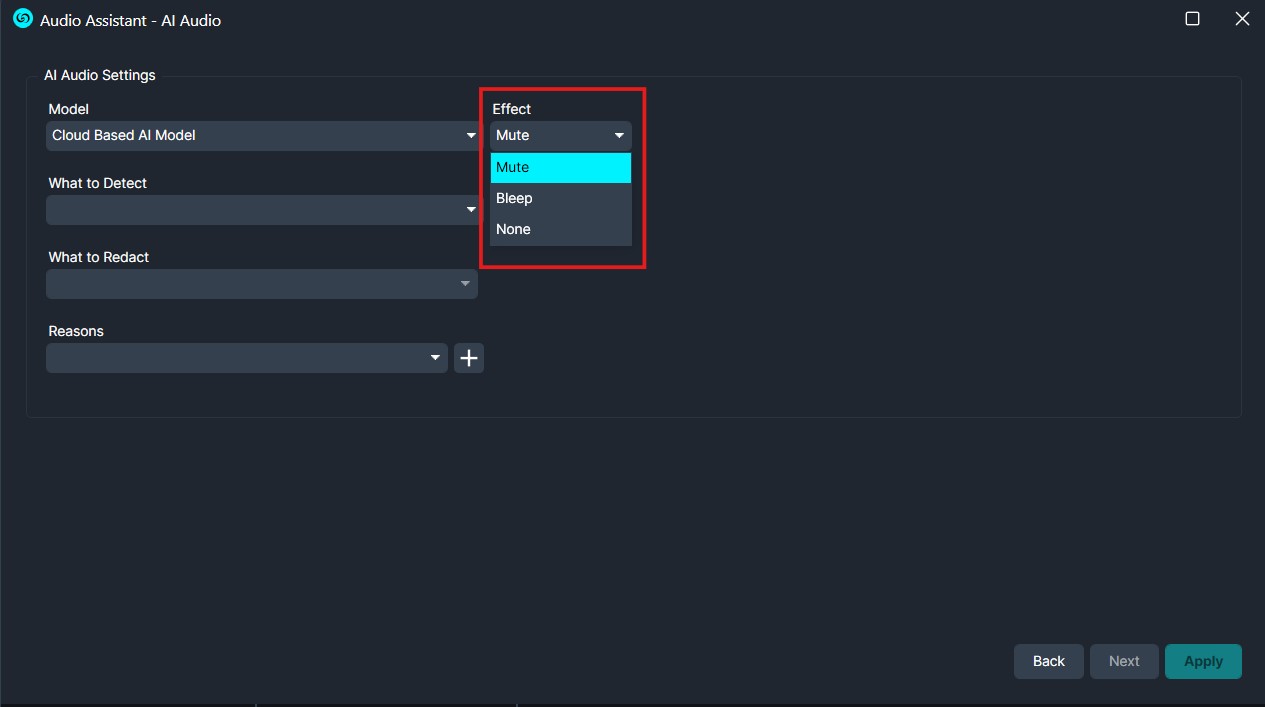Apply the AI Audio settings
The image size is (1265, 707).
pyautogui.click(x=1203, y=661)
